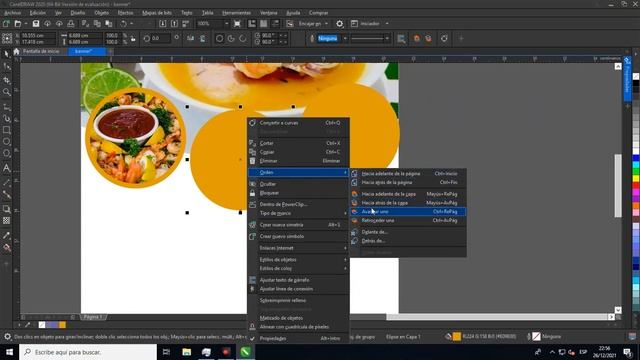Open the Options gear icon
This screenshot has height=360, width=640.
[x=340, y=24]
